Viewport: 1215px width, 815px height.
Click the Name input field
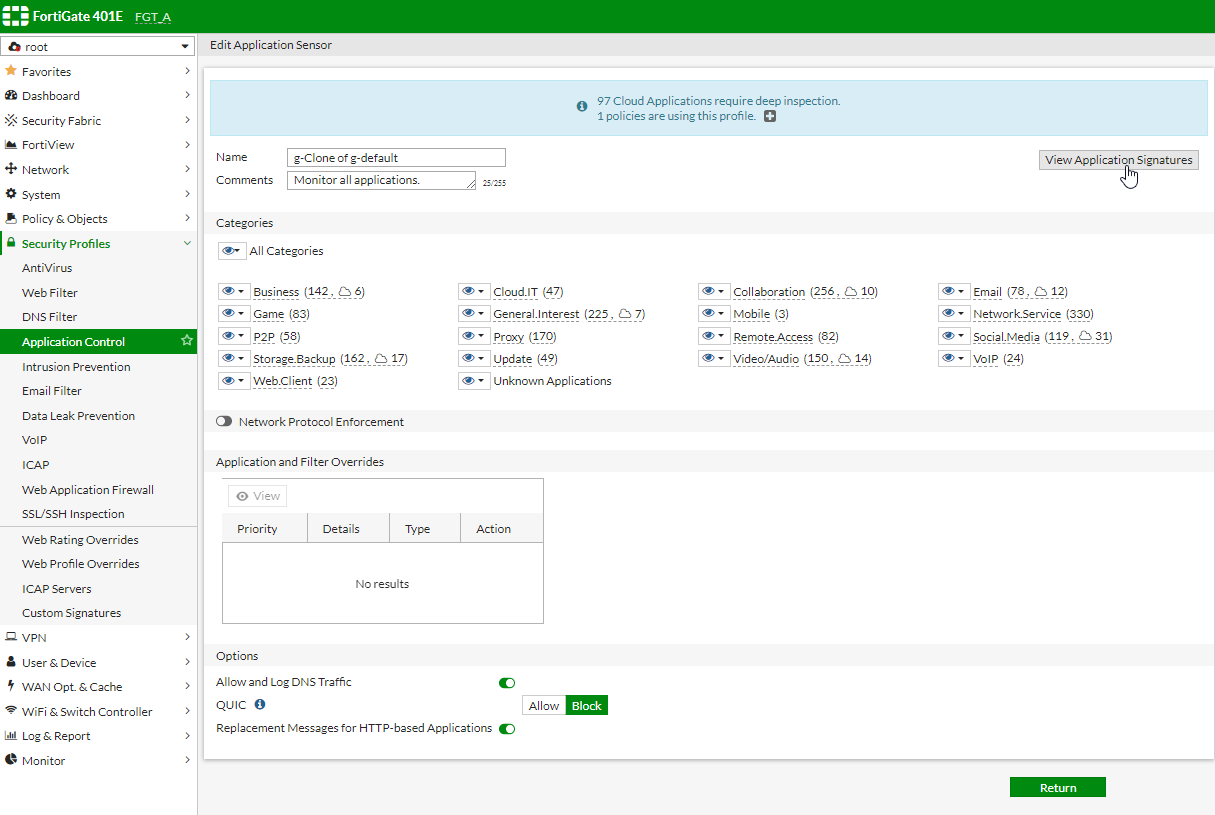[396, 158]
